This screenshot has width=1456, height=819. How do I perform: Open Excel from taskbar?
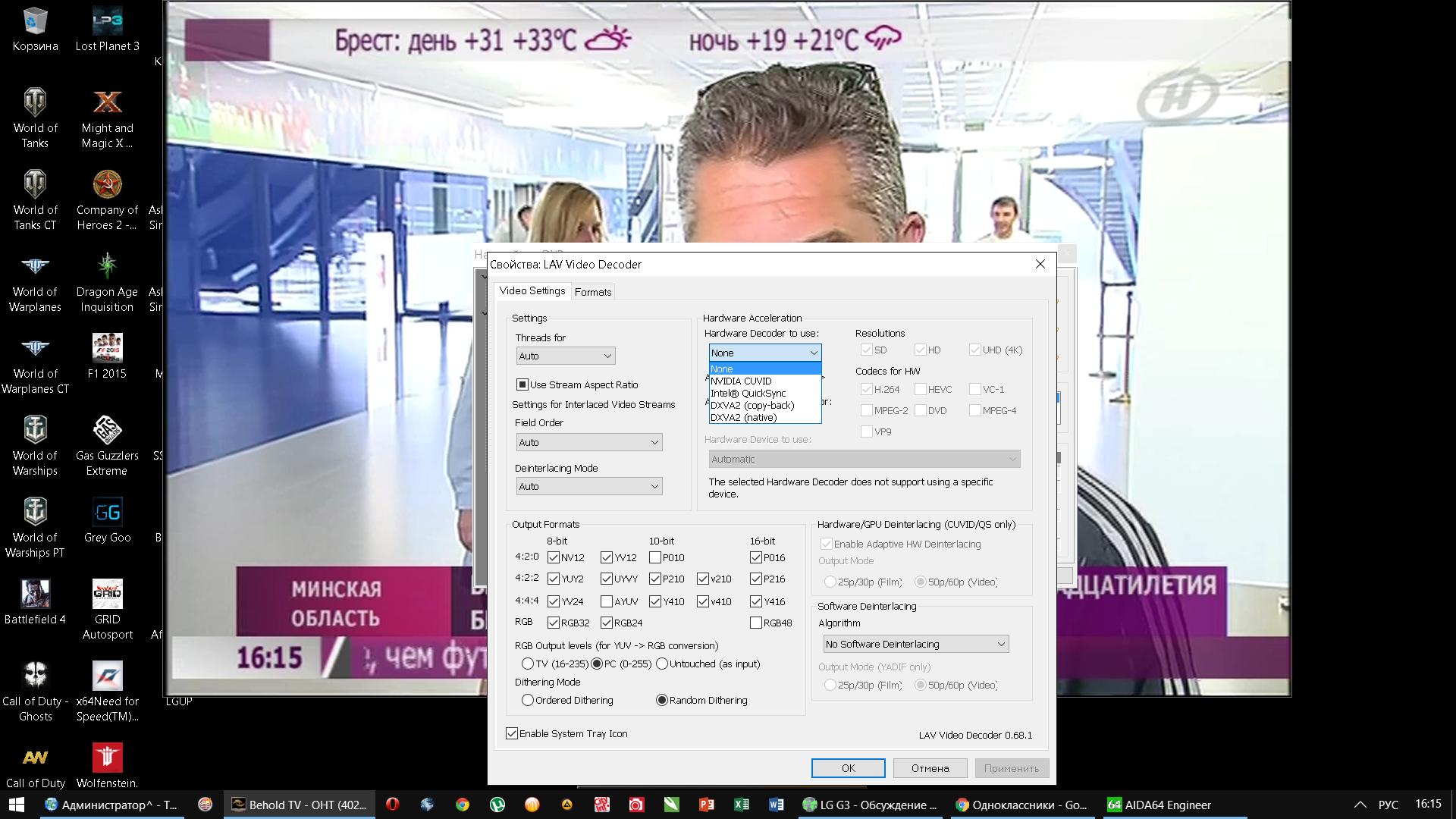point(741,805)
